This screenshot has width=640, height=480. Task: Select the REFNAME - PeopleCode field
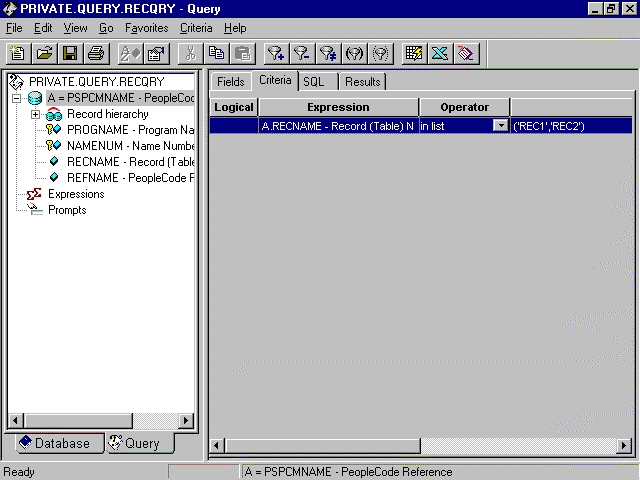131,178
